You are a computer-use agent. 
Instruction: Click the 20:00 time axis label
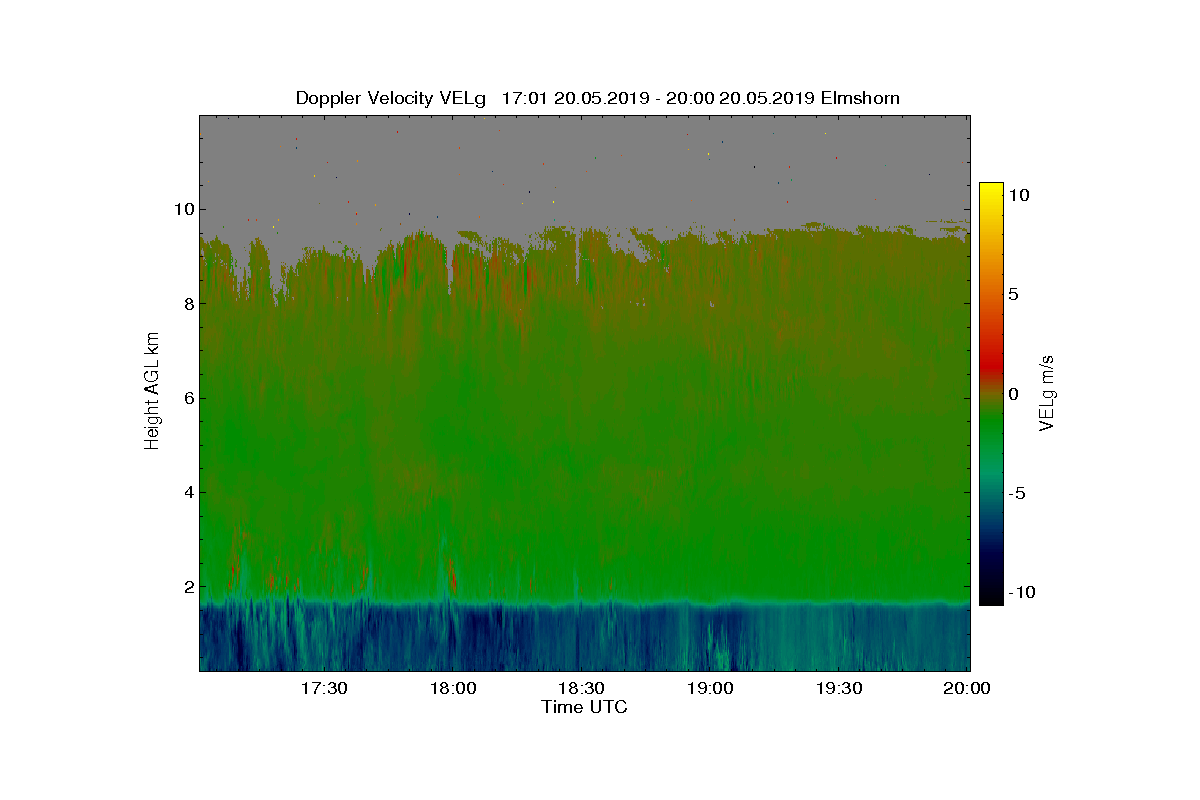pyautogui.click(x=968, y=688)
